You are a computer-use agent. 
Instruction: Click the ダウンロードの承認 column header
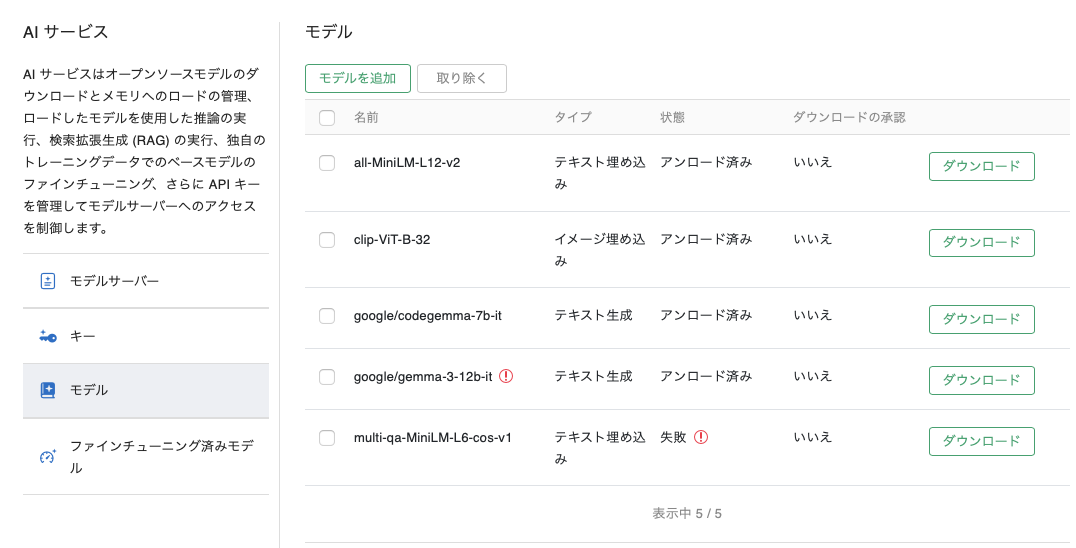click(850, 117)
